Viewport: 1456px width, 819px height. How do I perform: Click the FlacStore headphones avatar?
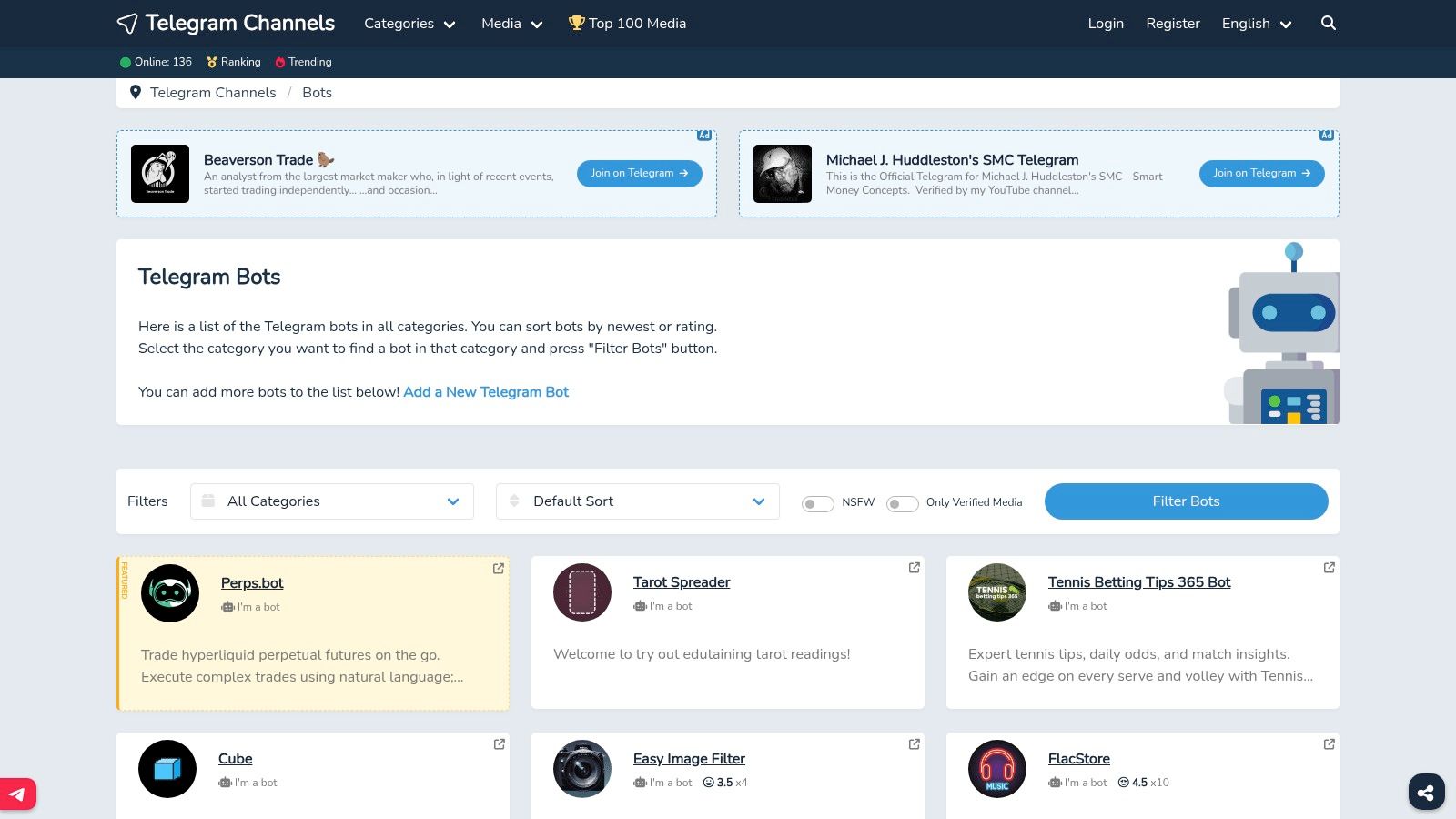[x=997, y=769]
